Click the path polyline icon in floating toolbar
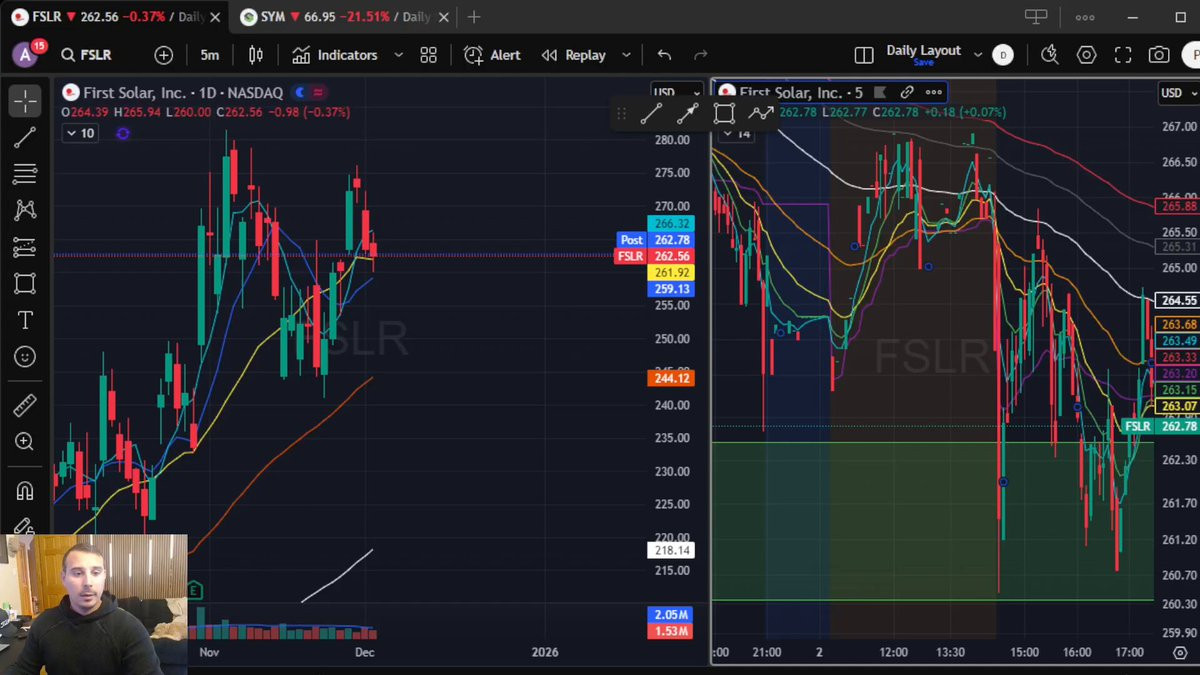This screenshot has height=675, width=1200. (761, 114)
